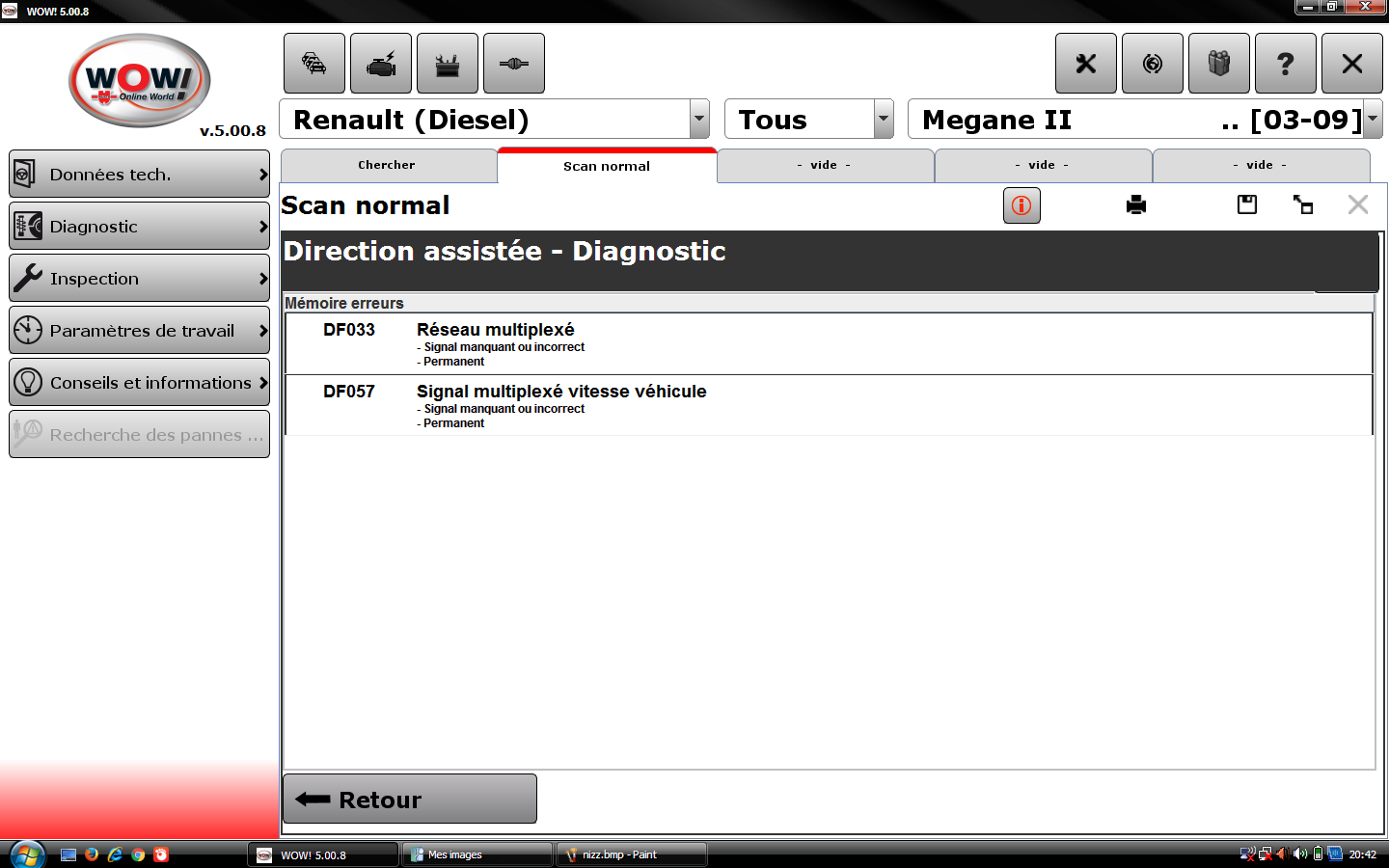This screenshot has height=868, width=1389.
Task: Expand the Diagnostic menu arrow
Action: (x=263, y=227)
